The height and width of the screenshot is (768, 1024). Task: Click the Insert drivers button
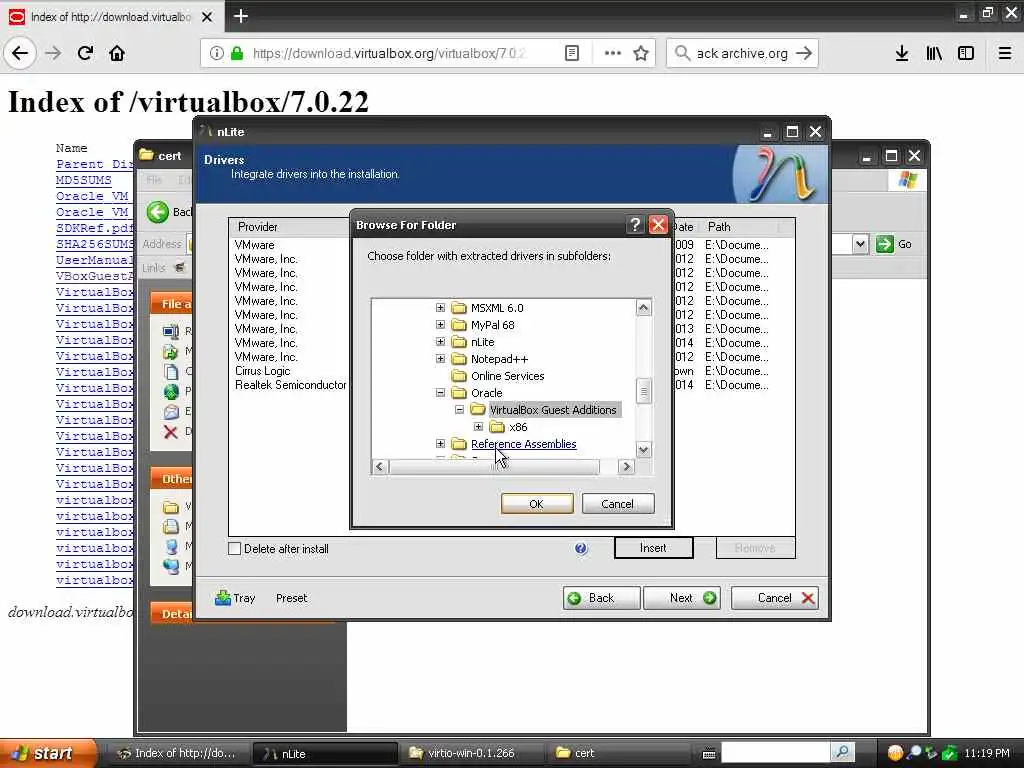click(x=653, y=548)
